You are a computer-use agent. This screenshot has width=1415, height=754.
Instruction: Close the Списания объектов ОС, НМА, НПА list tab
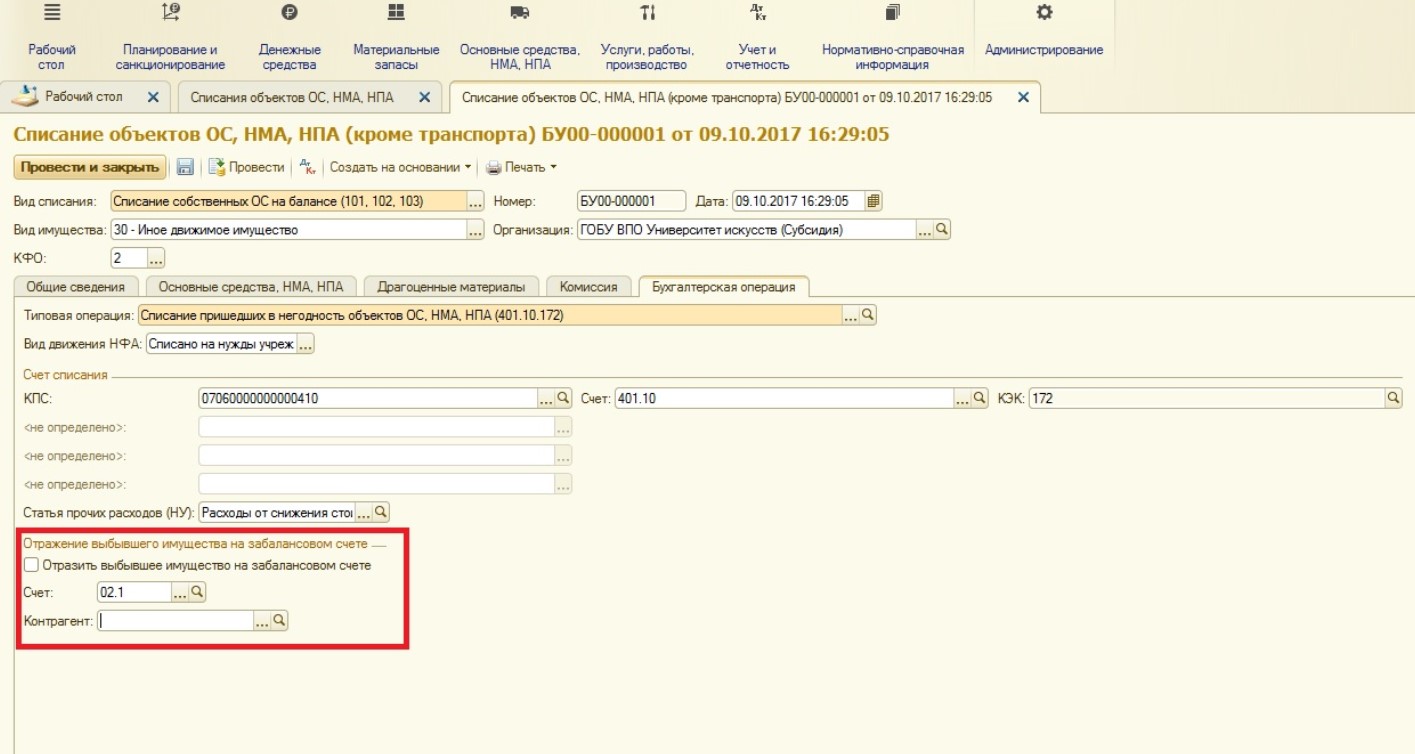(x=423, y=97)
